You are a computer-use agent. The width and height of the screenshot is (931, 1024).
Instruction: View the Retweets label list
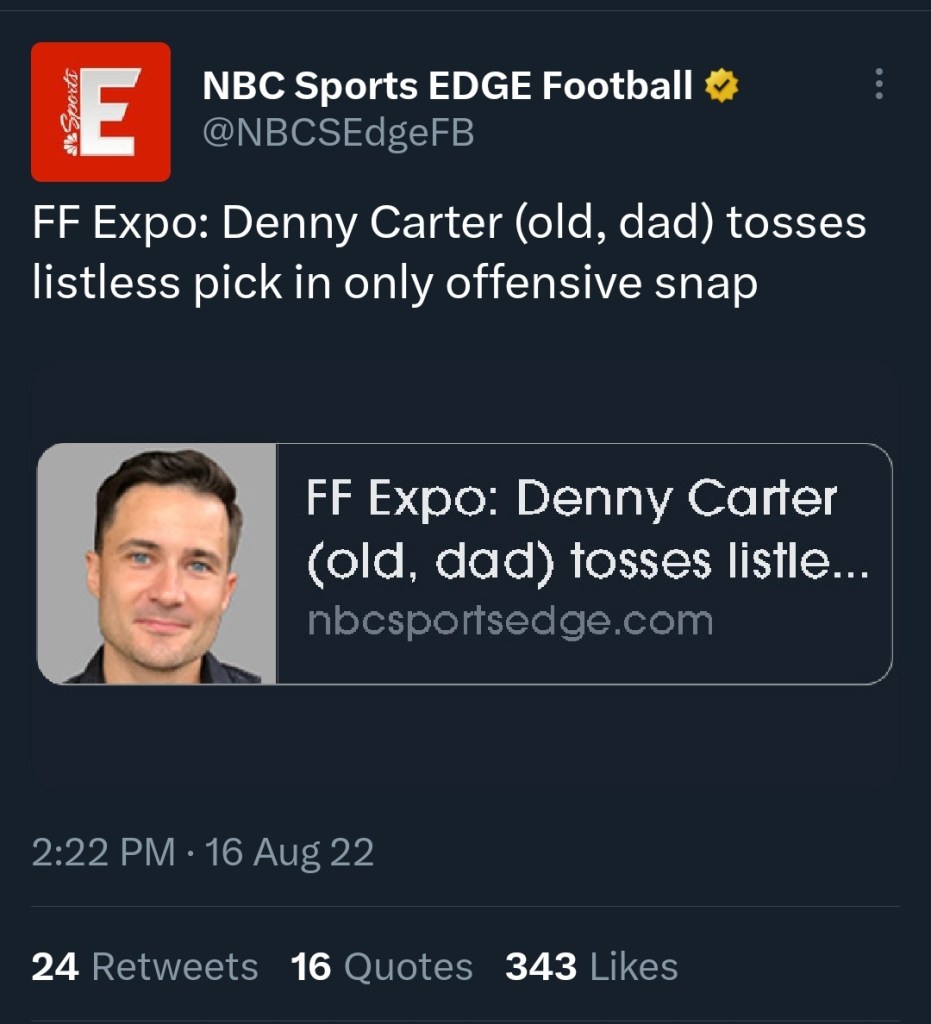coord(175,967)
